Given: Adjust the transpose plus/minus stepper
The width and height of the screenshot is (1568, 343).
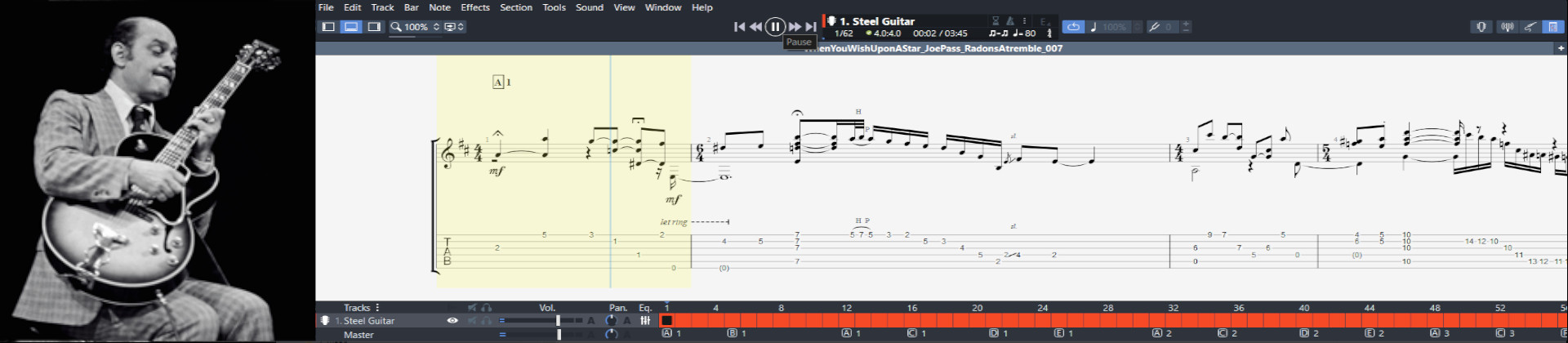Looking at the screenshot, I should pyautogui.click(x=1186, y=27).
